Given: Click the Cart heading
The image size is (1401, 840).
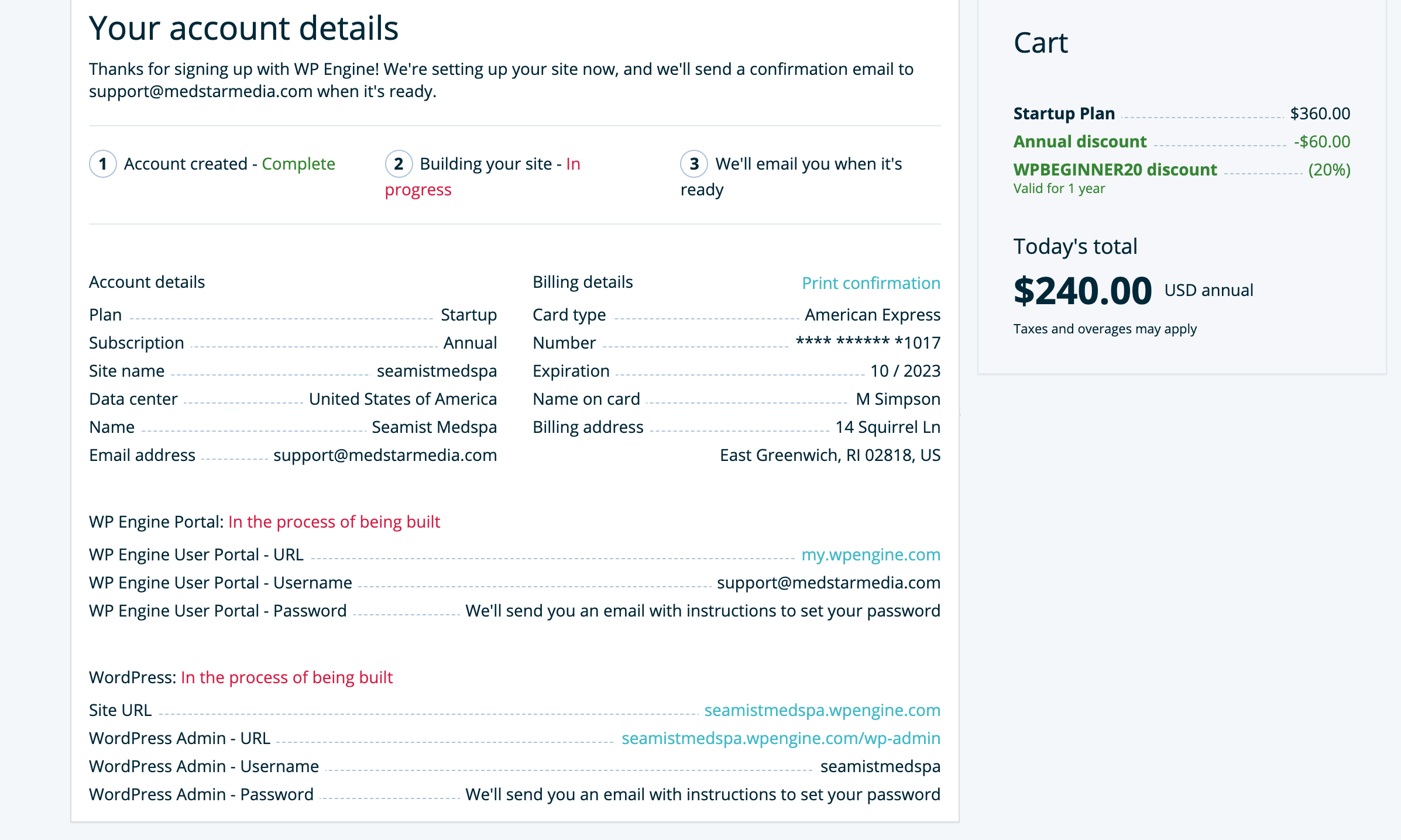Looking at the screenshot, I should click(x=1041, y=43).
